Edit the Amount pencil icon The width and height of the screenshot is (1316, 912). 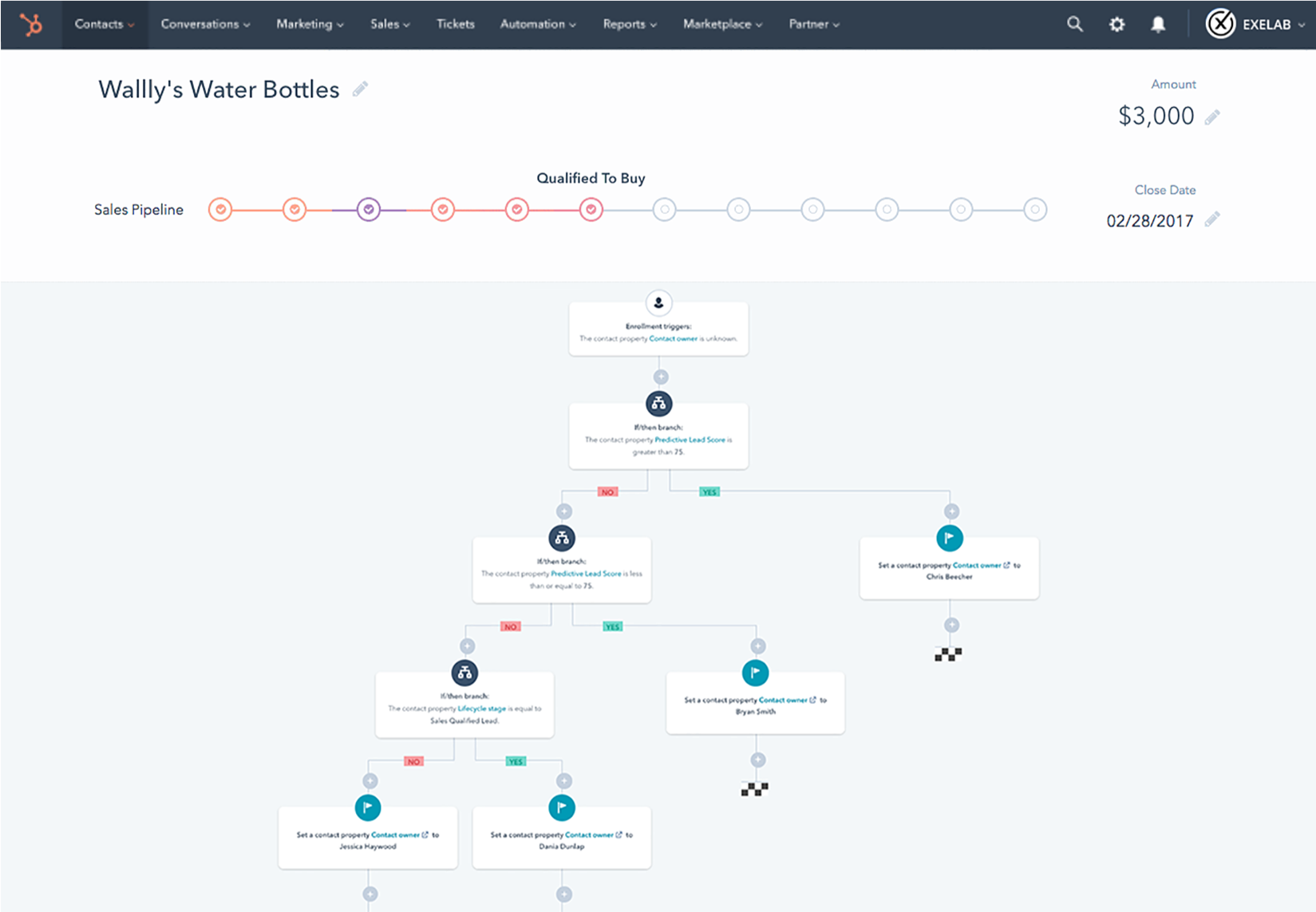pyautogui.click(x=1212, y=117)
